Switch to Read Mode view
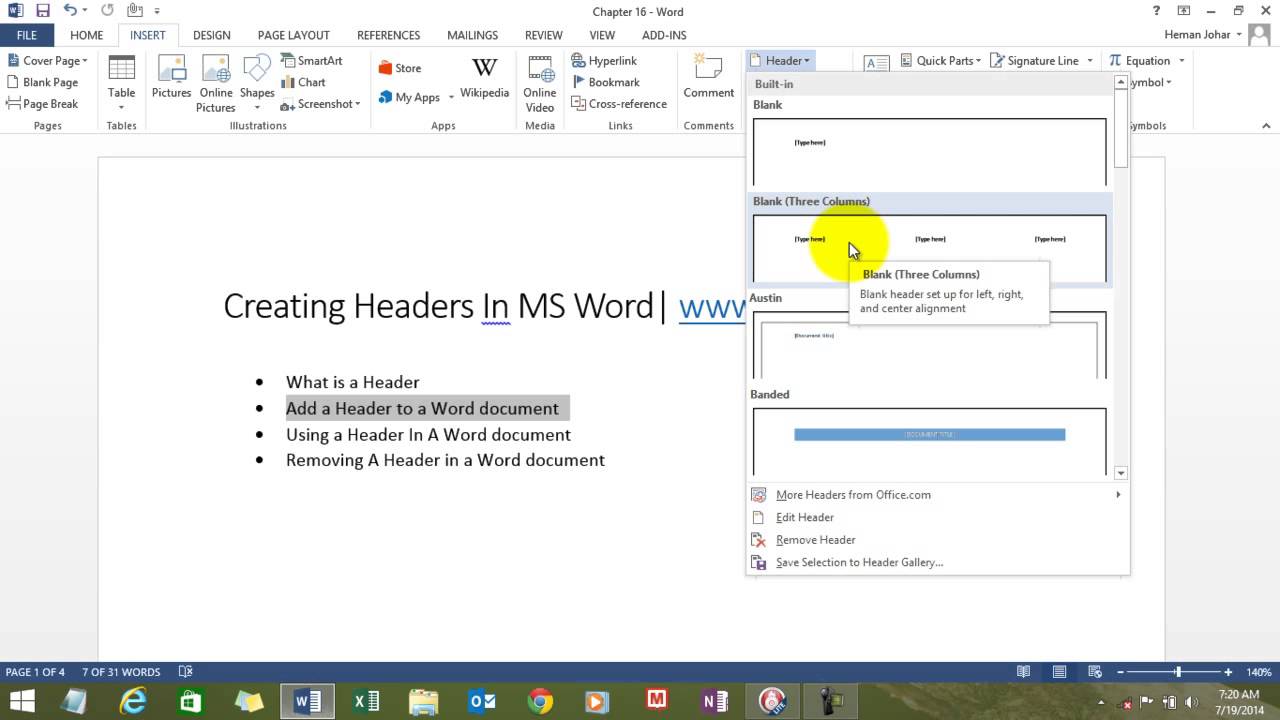Screen dimensions: 1280x720 (x=1023, y=672)
